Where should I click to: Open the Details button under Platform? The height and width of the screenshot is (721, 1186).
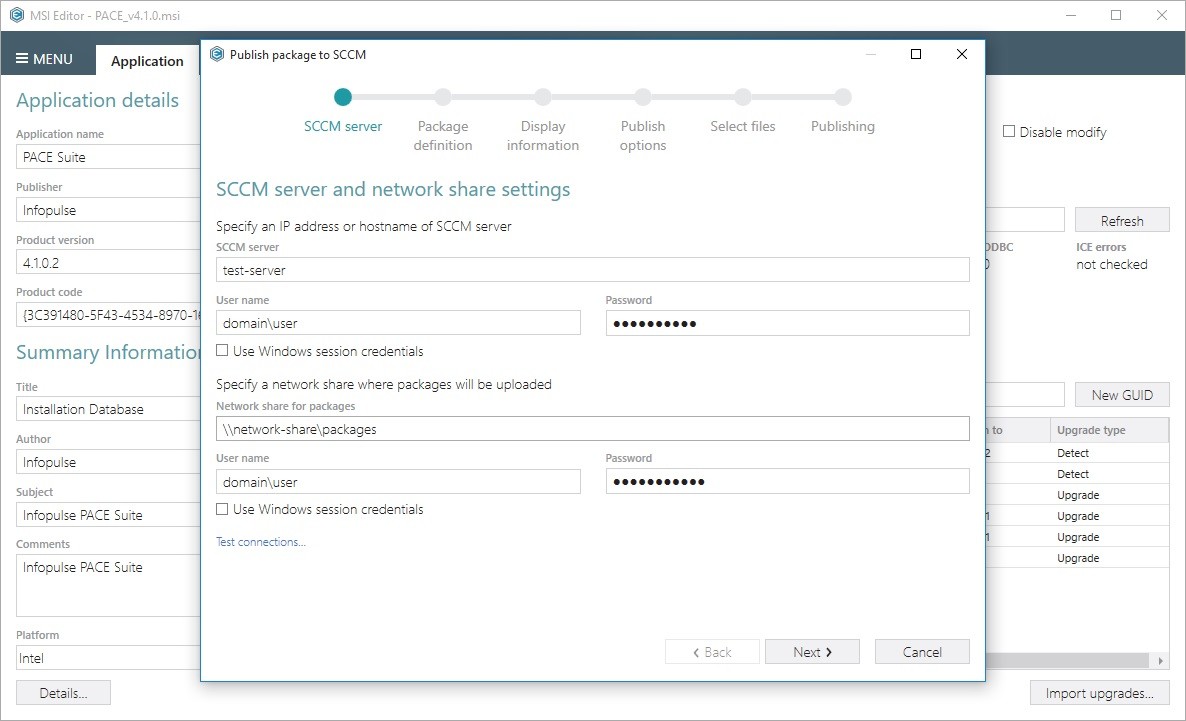[64, 693]
